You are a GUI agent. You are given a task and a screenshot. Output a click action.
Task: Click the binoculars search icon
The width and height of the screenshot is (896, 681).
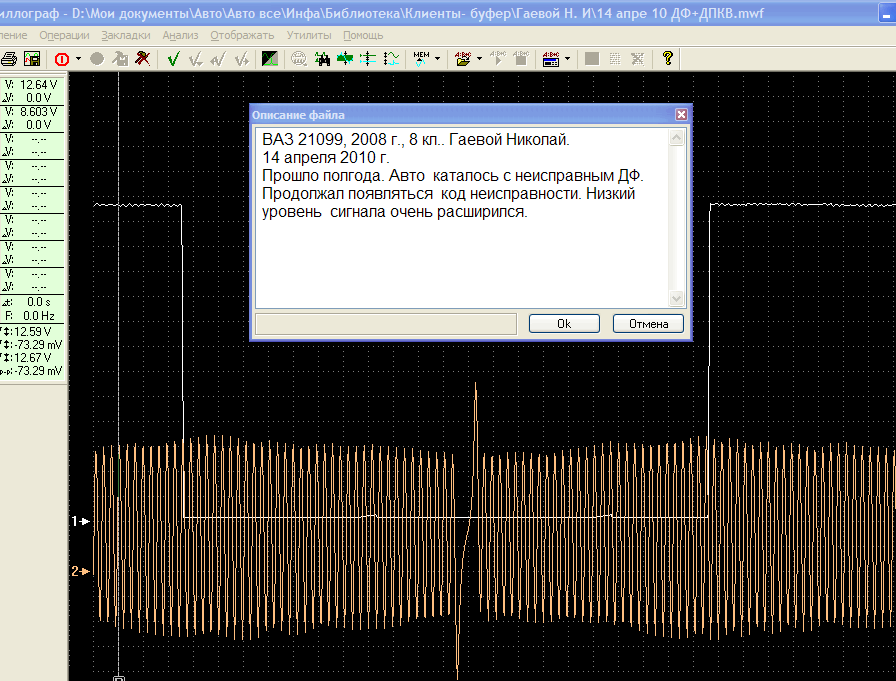click(322, 59)
